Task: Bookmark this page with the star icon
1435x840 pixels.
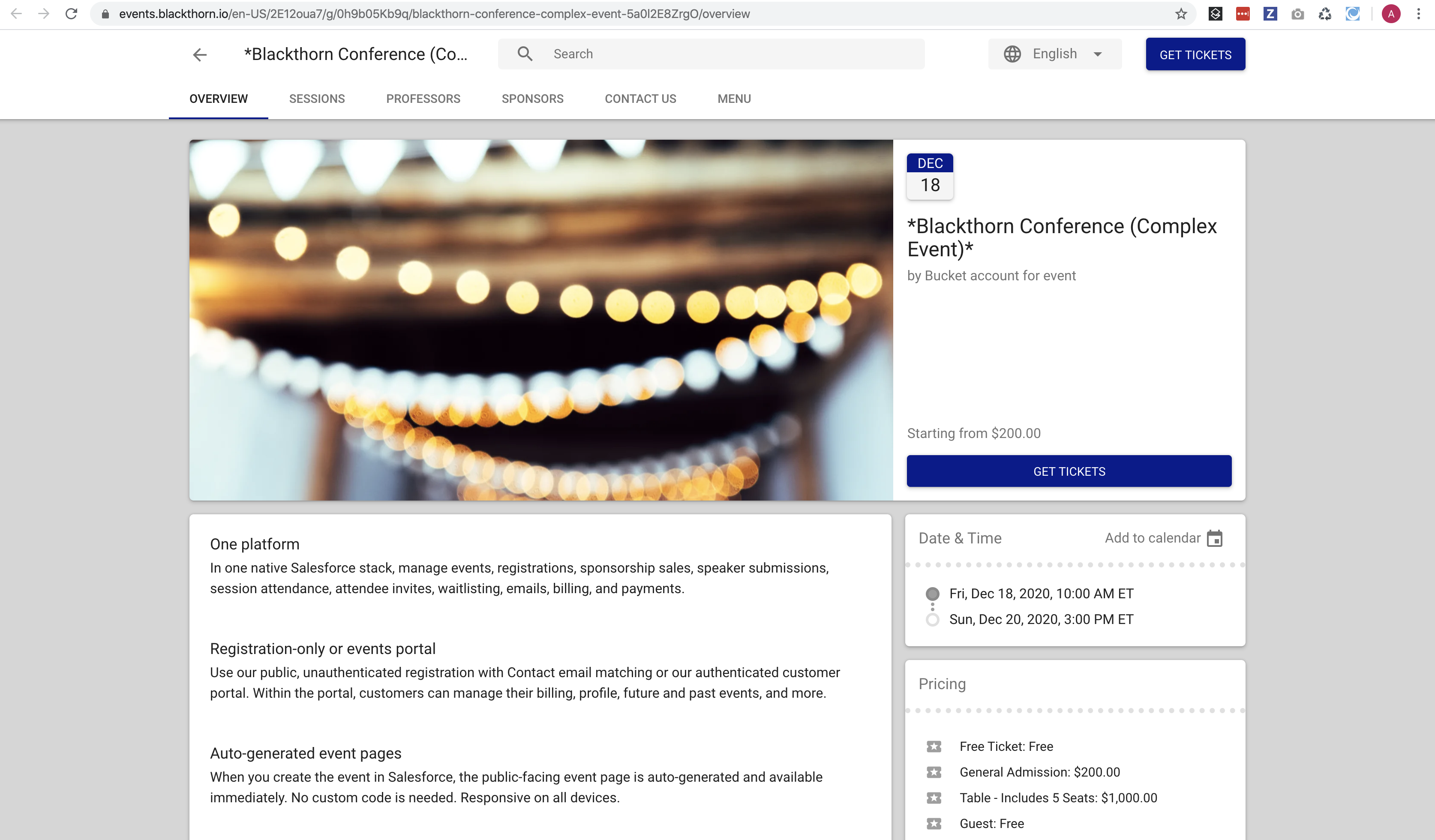Action: (1180, 14)
